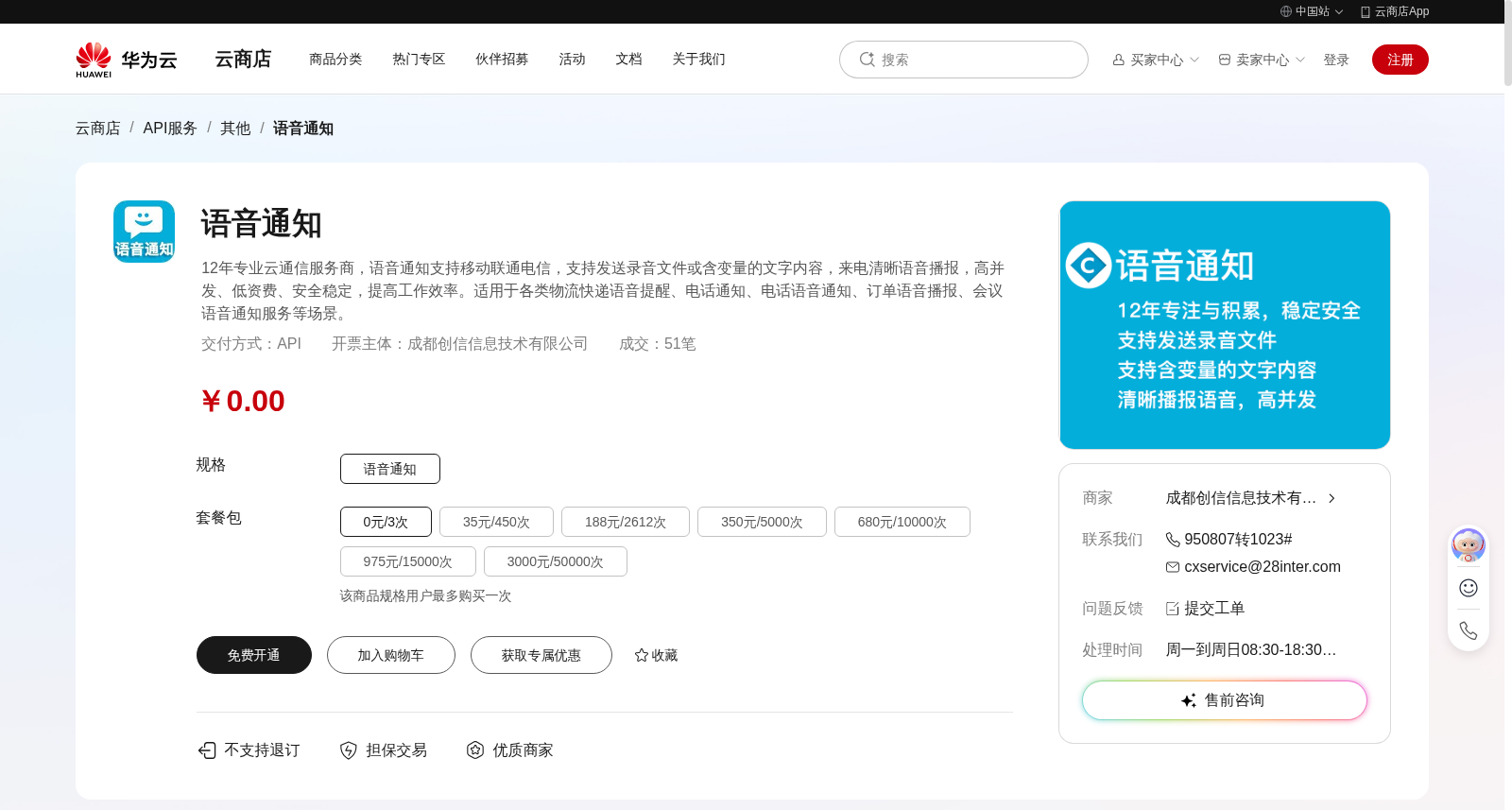Viewport: 1512px width, 810px height.
Task: Select the 350元/5000次 package
Action: pyautogui.click(x=762, y=522)
